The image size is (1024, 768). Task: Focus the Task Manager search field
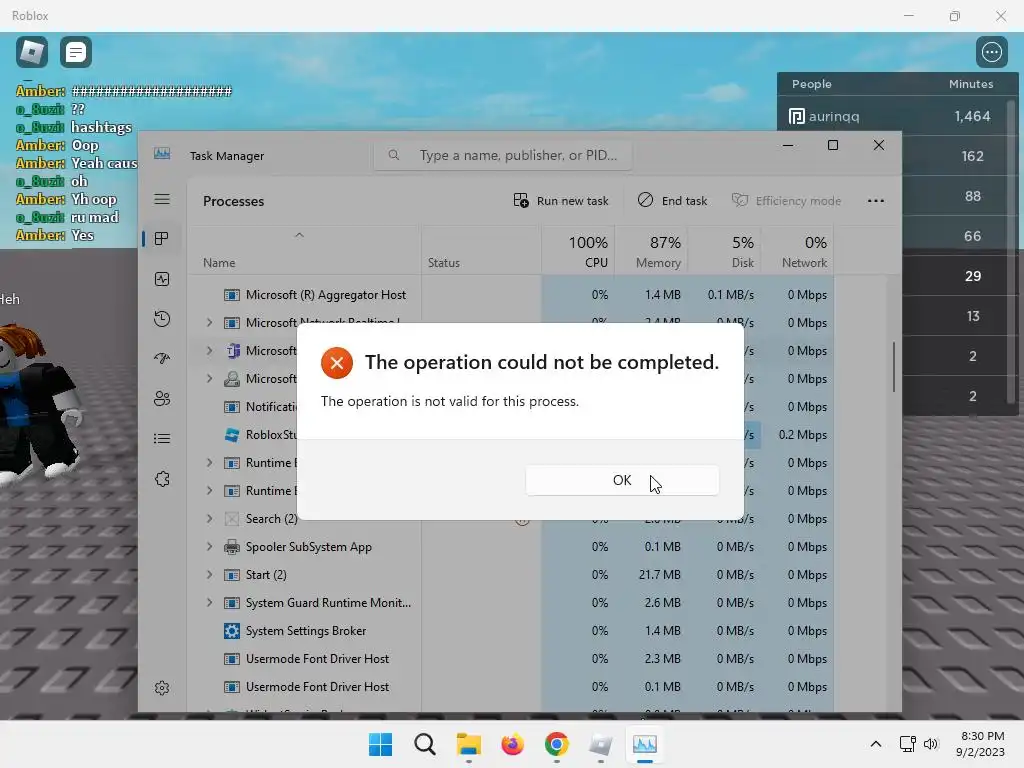tap(503, 155)
